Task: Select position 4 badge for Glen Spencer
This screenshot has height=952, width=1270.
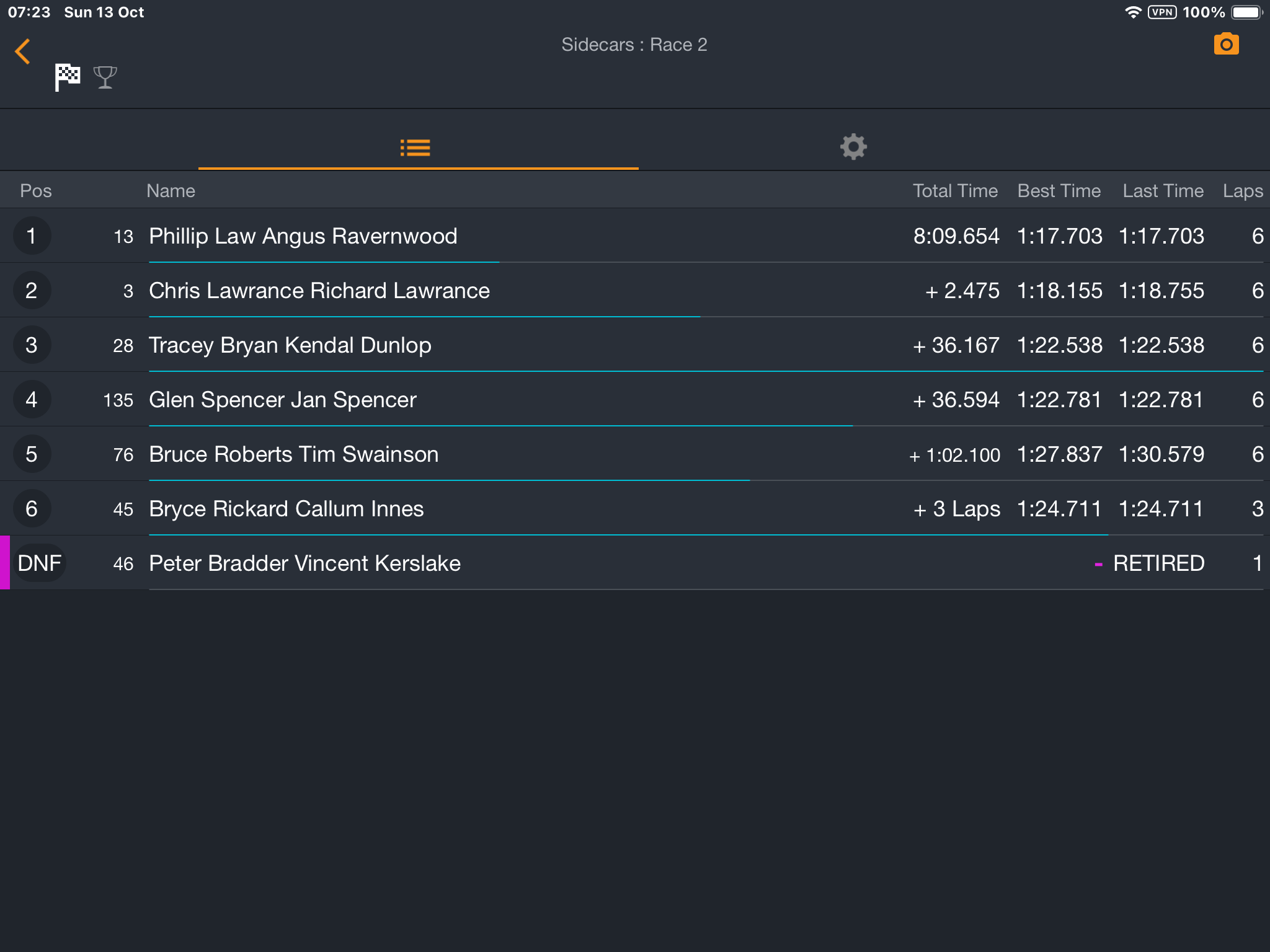Action: (32, 399)
